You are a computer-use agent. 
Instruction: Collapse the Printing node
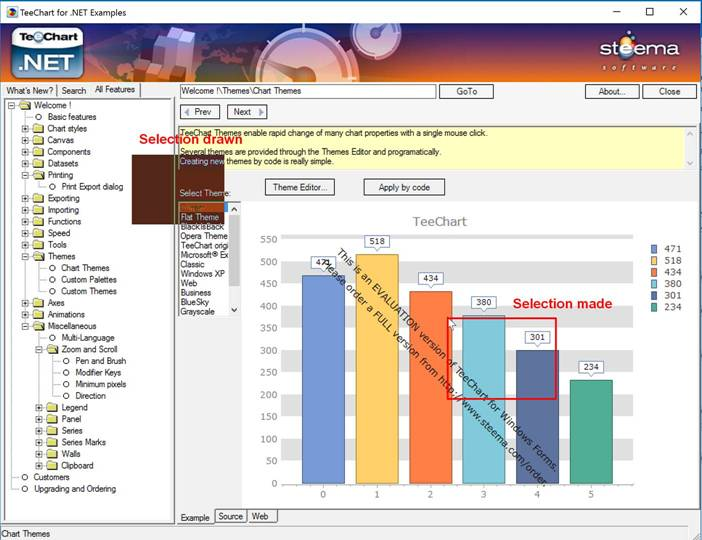(26, 175)
